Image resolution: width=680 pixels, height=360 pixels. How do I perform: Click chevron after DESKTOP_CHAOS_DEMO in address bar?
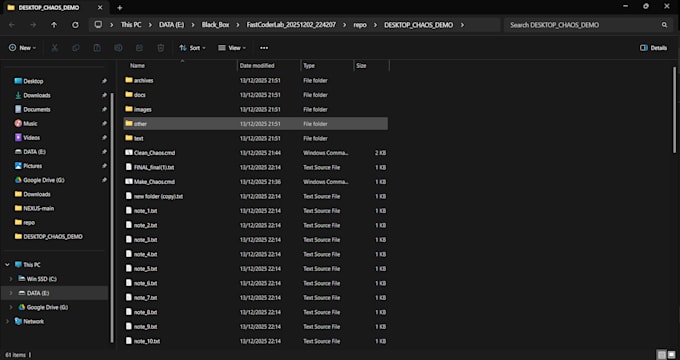[x=462, y=25]
